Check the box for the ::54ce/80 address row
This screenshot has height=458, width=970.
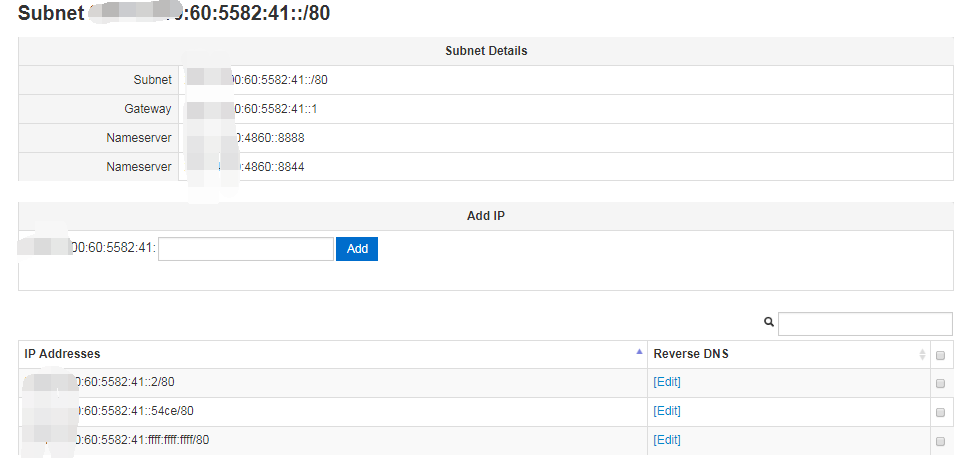tap(939, 412)
